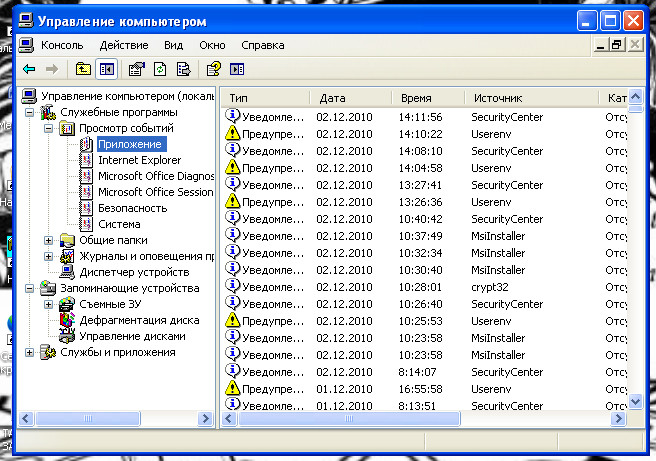Sort by the Время column header
656x461 pixels.
[428, 98]
